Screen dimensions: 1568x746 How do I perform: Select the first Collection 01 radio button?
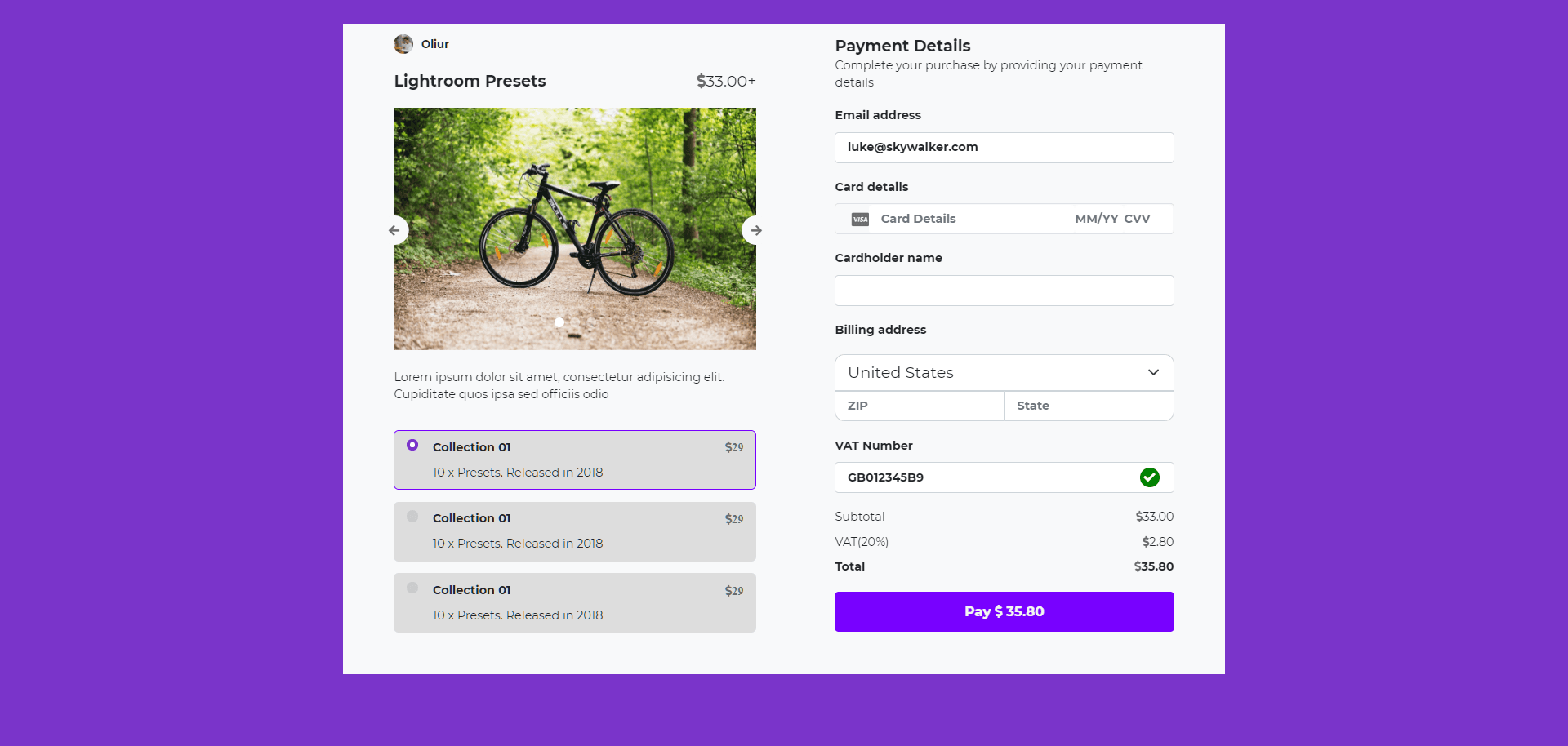pos(412,445)
